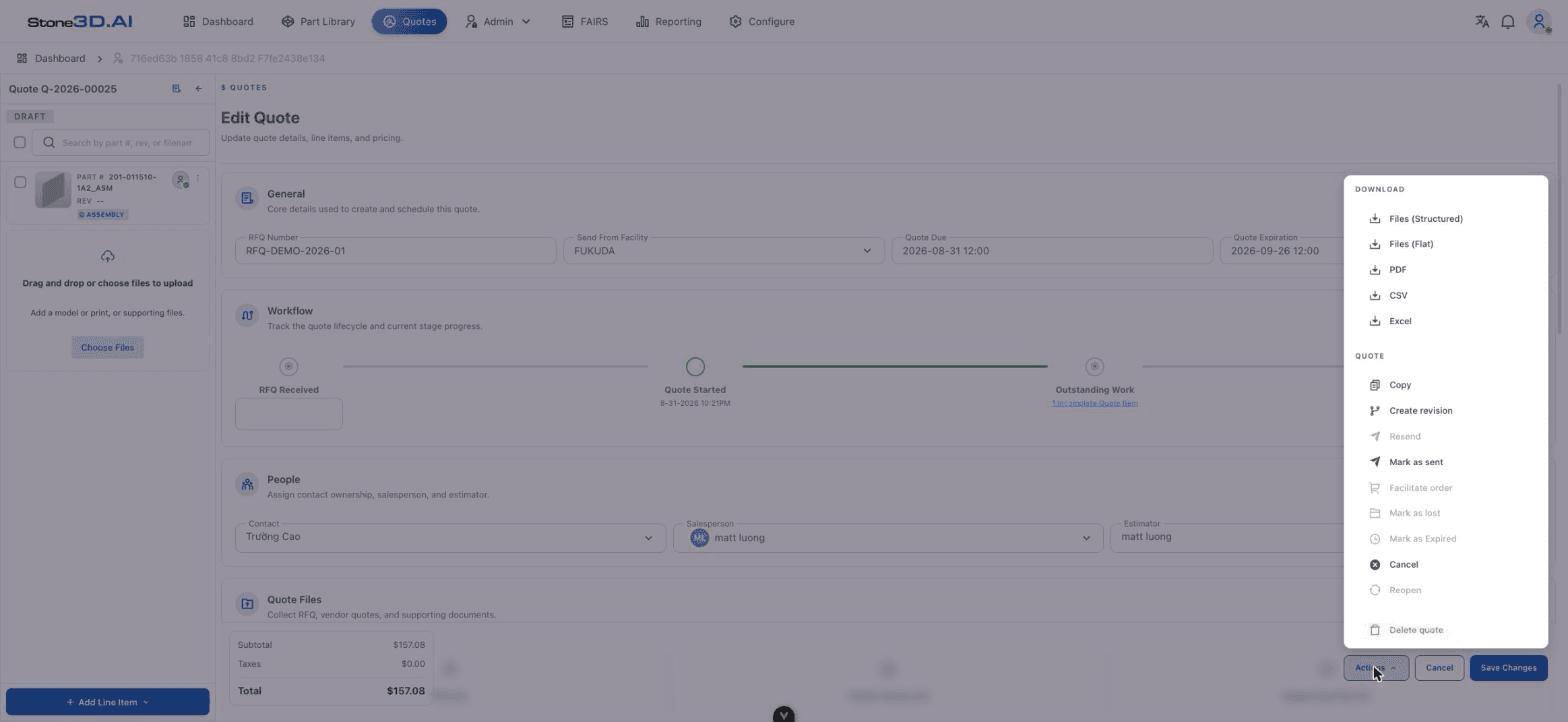This screenshot has height=722, width=1568.
Task: Select Delete quote in the Actions menu
Action: (1445, 630)
